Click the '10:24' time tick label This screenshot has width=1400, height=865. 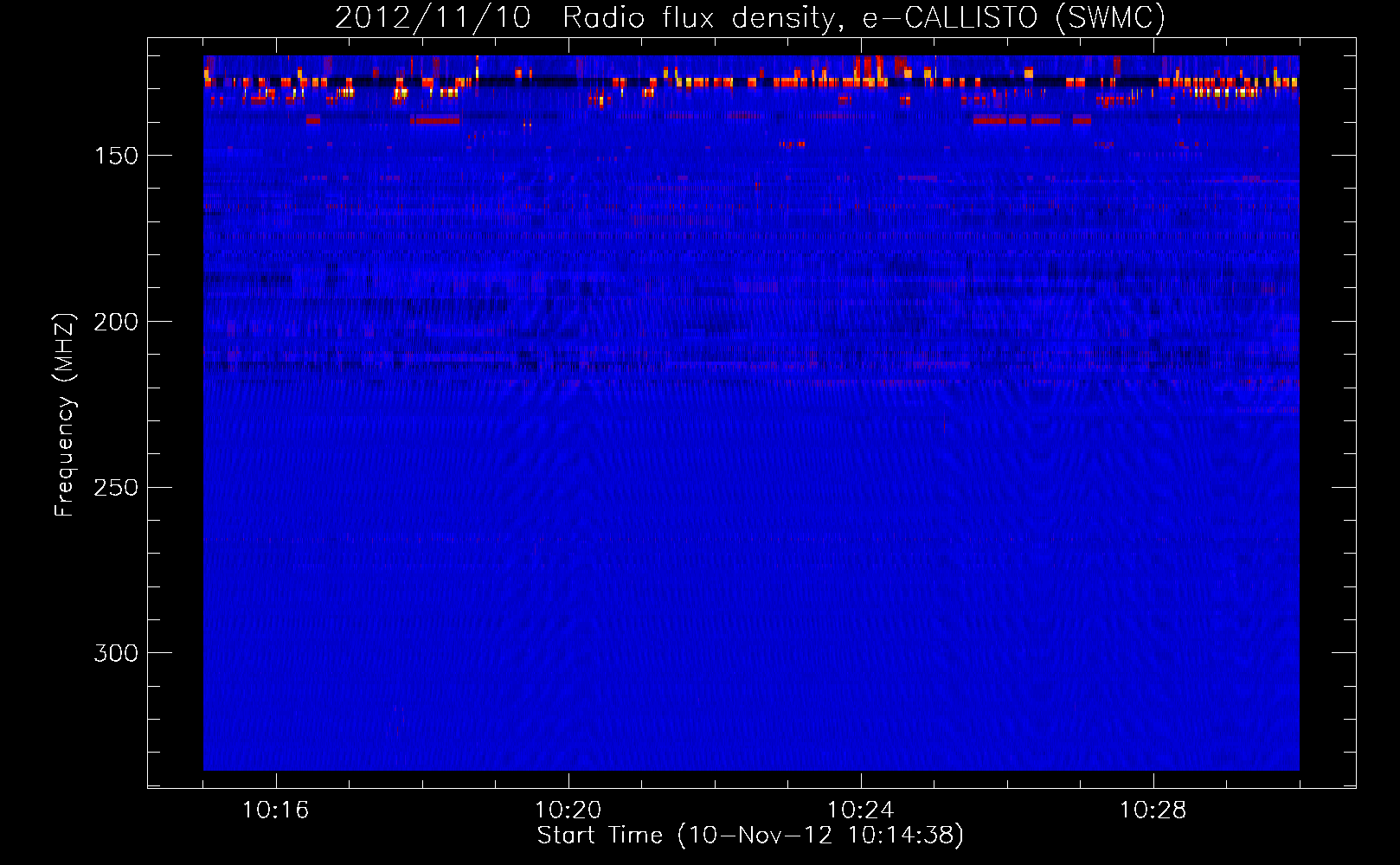click(x=861, y=811)
